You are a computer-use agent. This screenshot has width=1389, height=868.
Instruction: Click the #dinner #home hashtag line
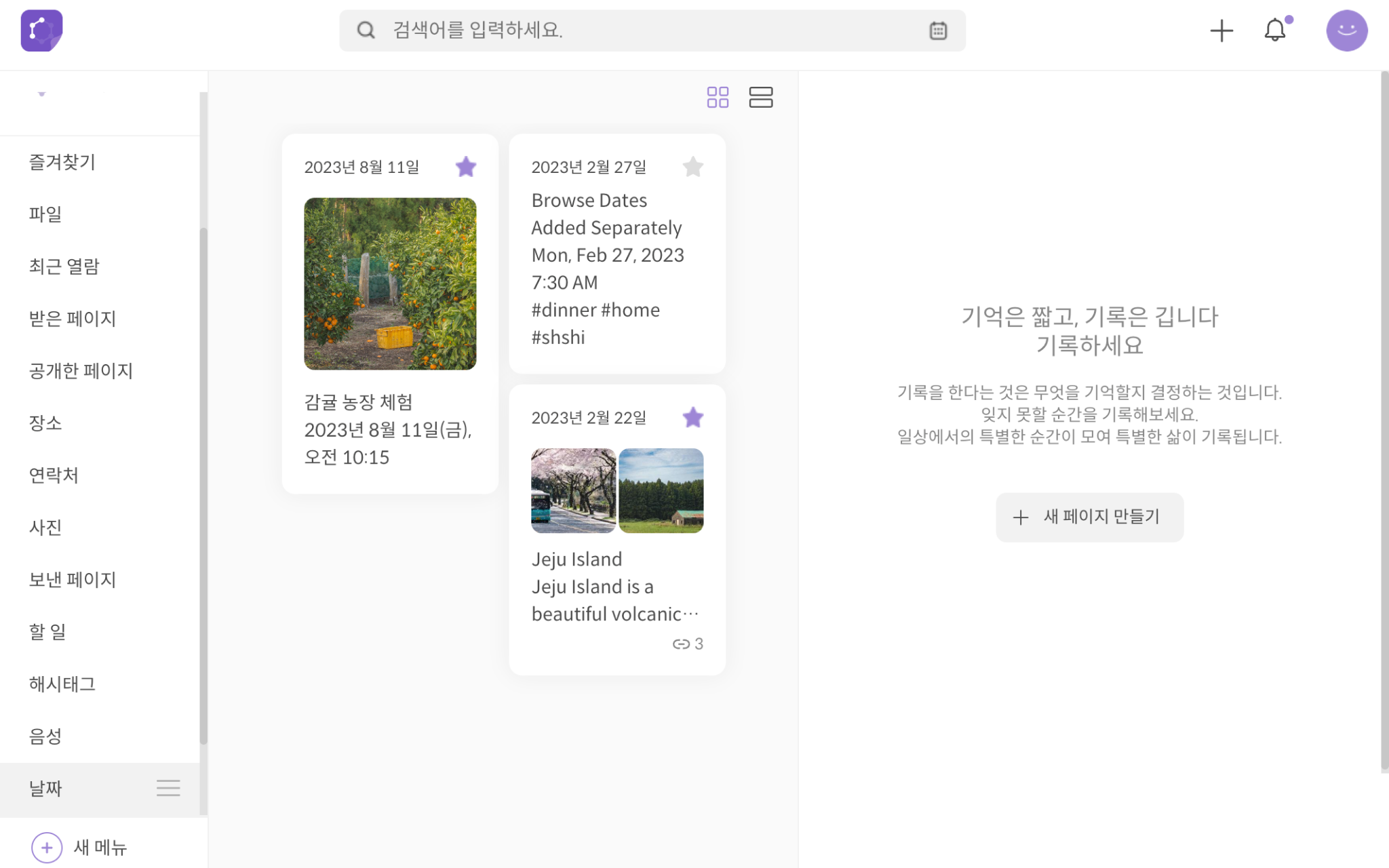point(595,310)
